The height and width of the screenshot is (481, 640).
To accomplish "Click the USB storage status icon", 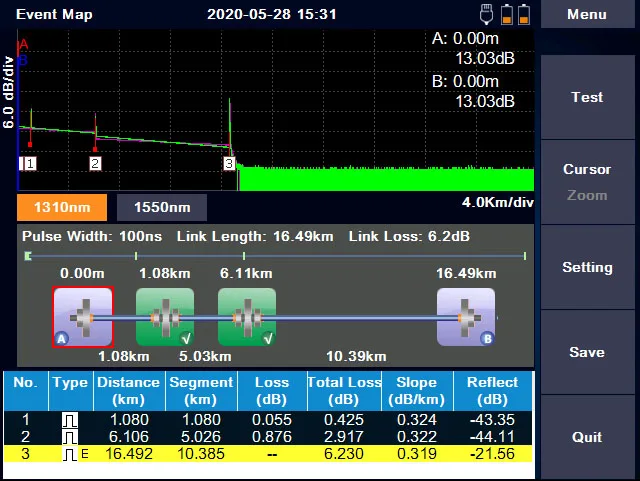I will tap(486, 14).
